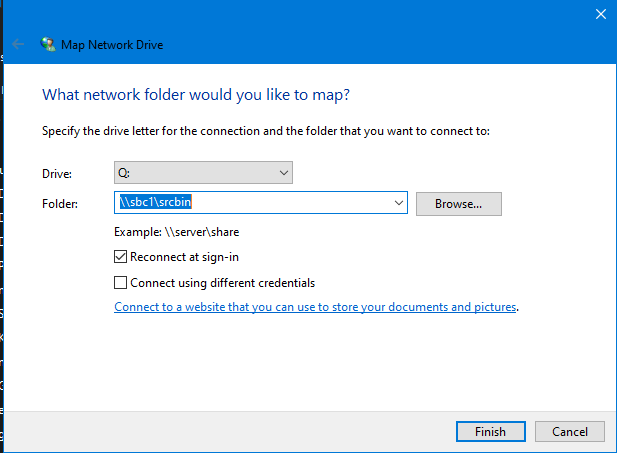The height and width of the screenshot is (453, 617).
Task: Click the Folder: label
Action: [60, 204]
